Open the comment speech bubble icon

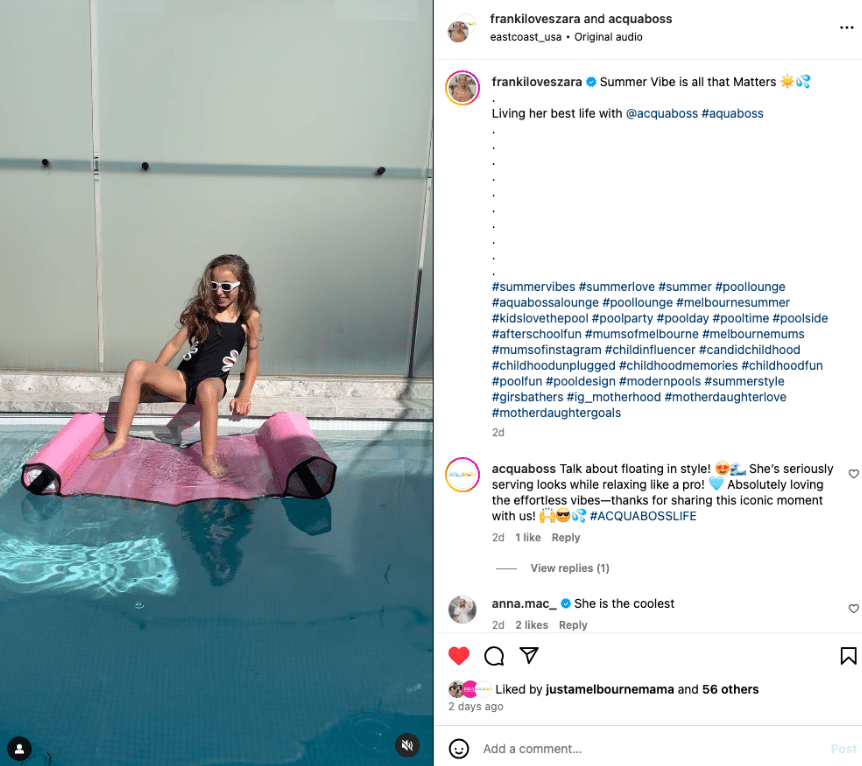click(x=494, y=655)
